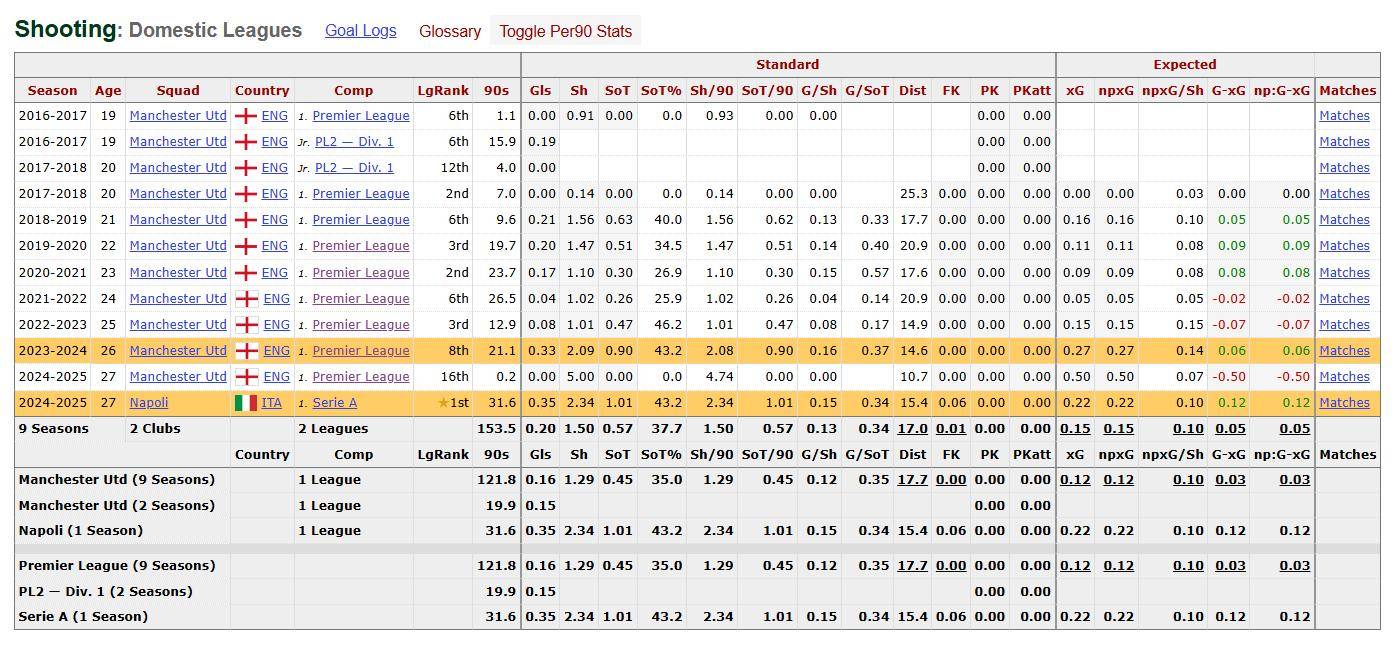
Task: Click the England flag in the 2021-2022 row
Action: coord(246,298)
